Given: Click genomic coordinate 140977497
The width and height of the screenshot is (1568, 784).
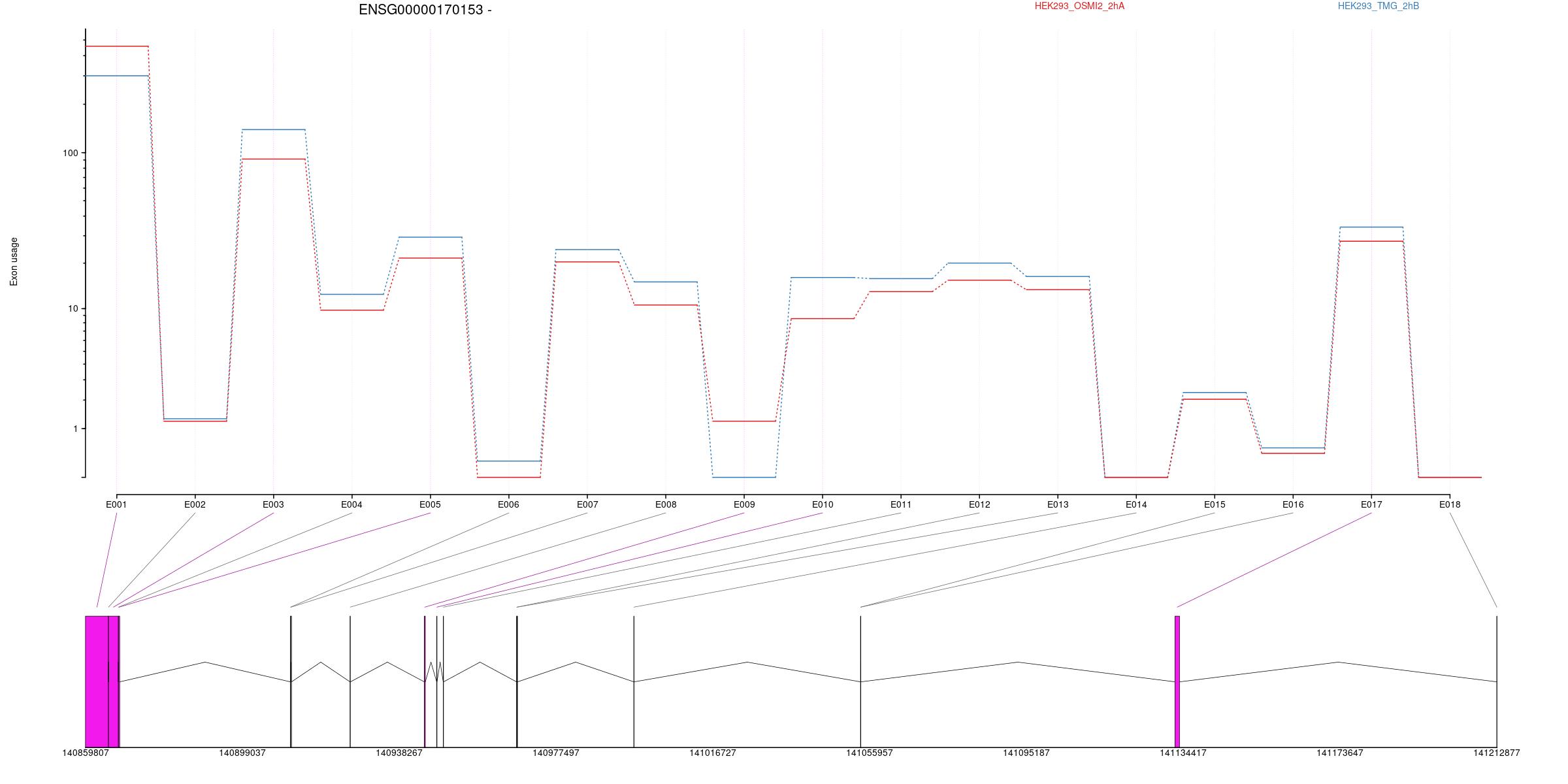Looking at the screenshot, I should [x=556, y=753].
